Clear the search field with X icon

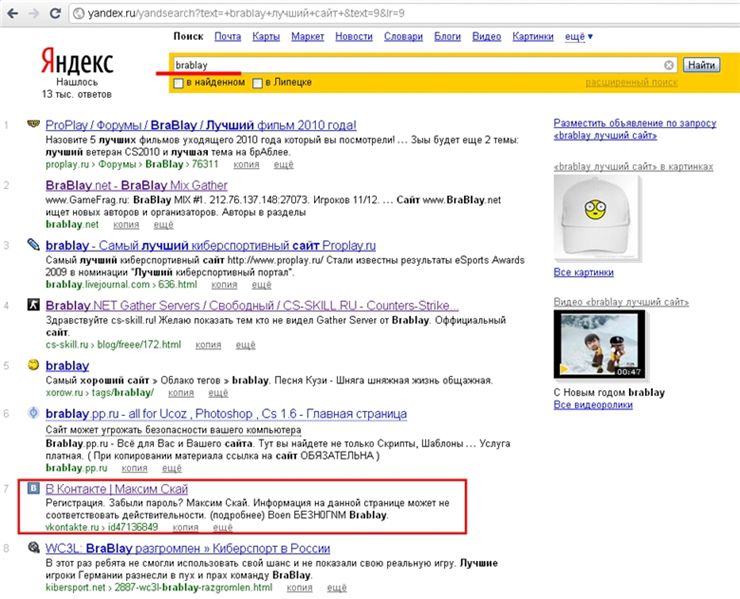pos(670,65)
